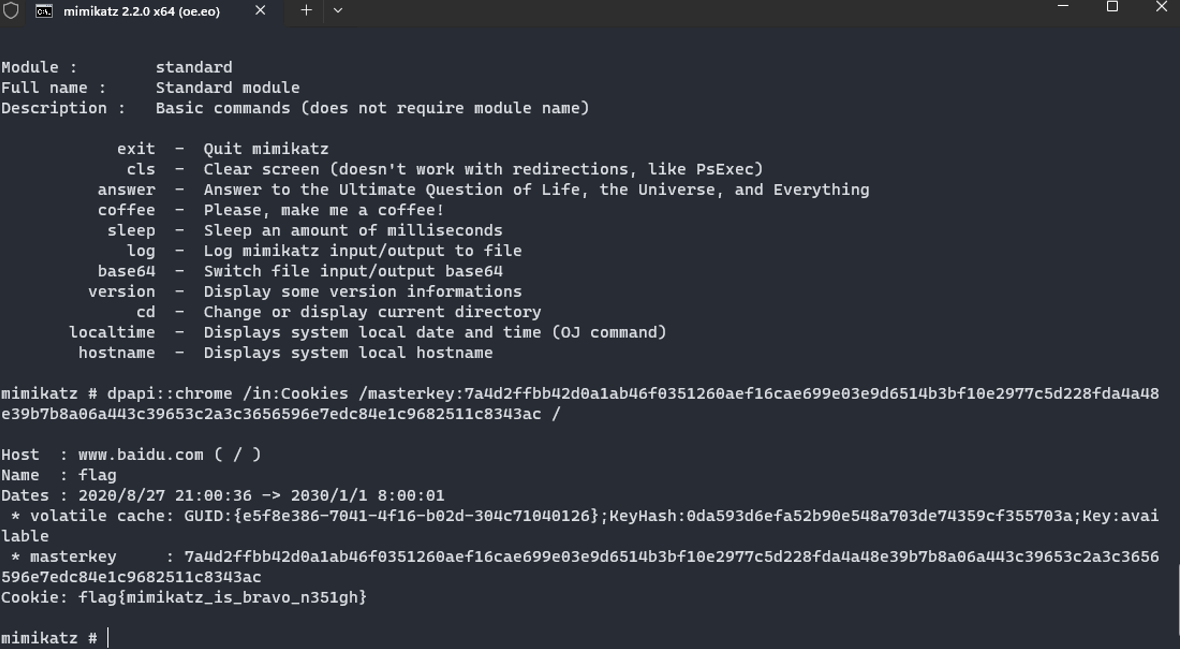Minimize the terminal window
The width and height of the screenshot is (1180, 649).
(x=1063, y=8)
